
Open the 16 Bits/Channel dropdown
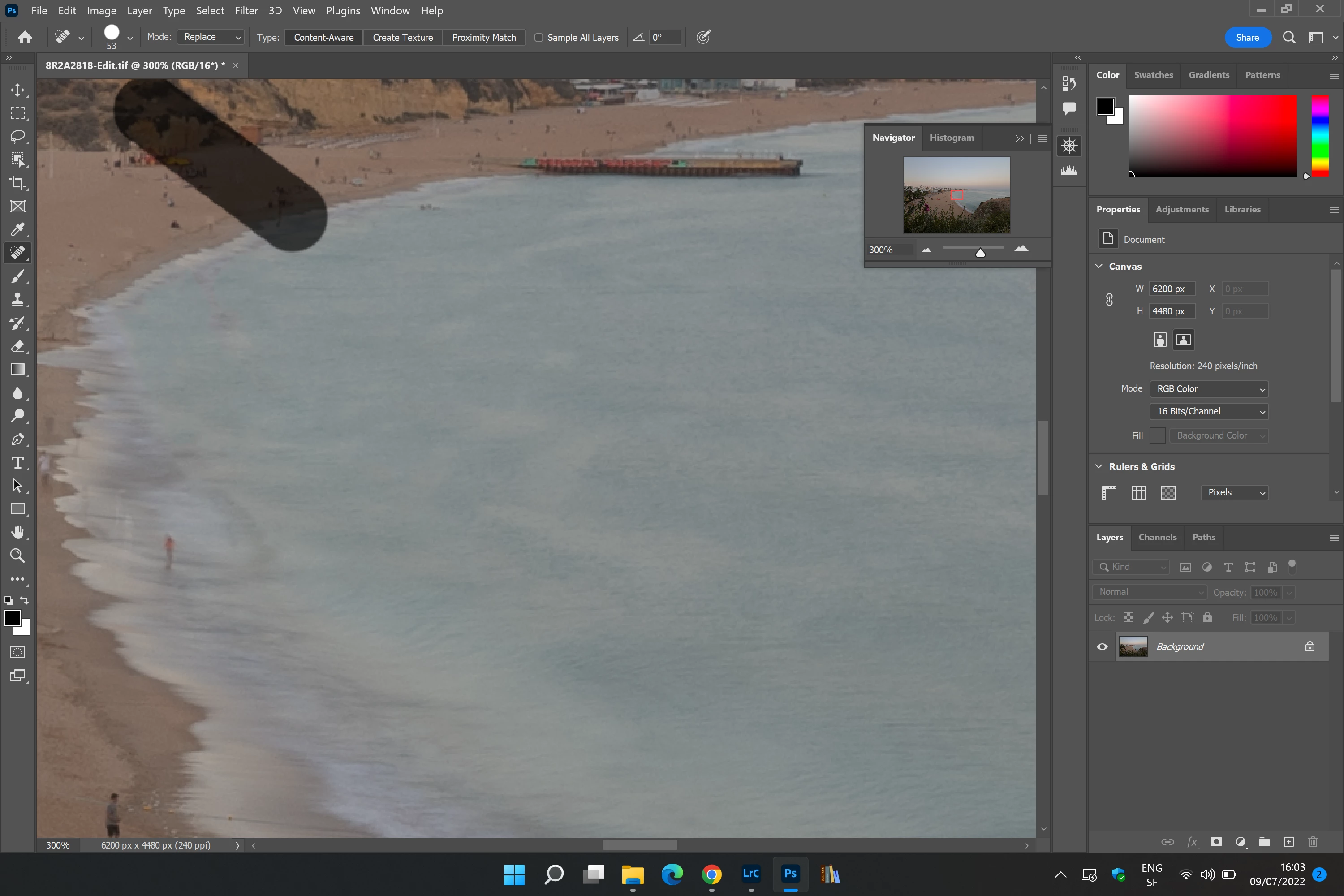tap(1209, 411)
